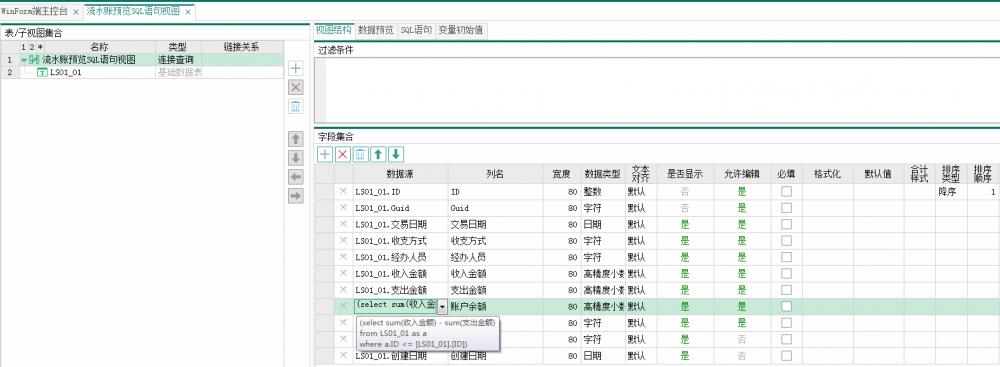Viewport: 1000px width, 367px height.
Task: Click the gray X remove button beside the table tree
Action: tap(296, 87)
